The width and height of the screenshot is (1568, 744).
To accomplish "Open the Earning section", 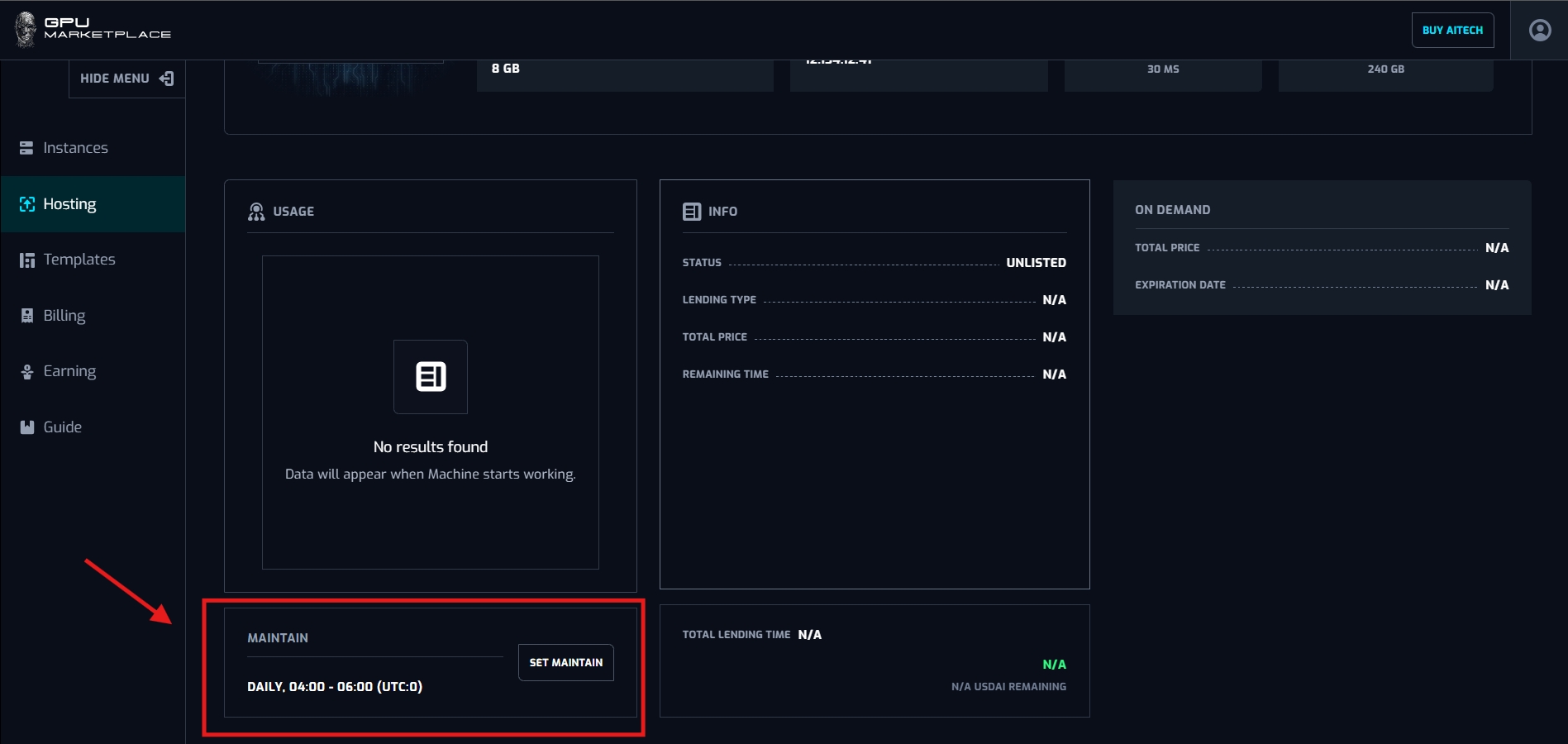I will coord(69,371).
